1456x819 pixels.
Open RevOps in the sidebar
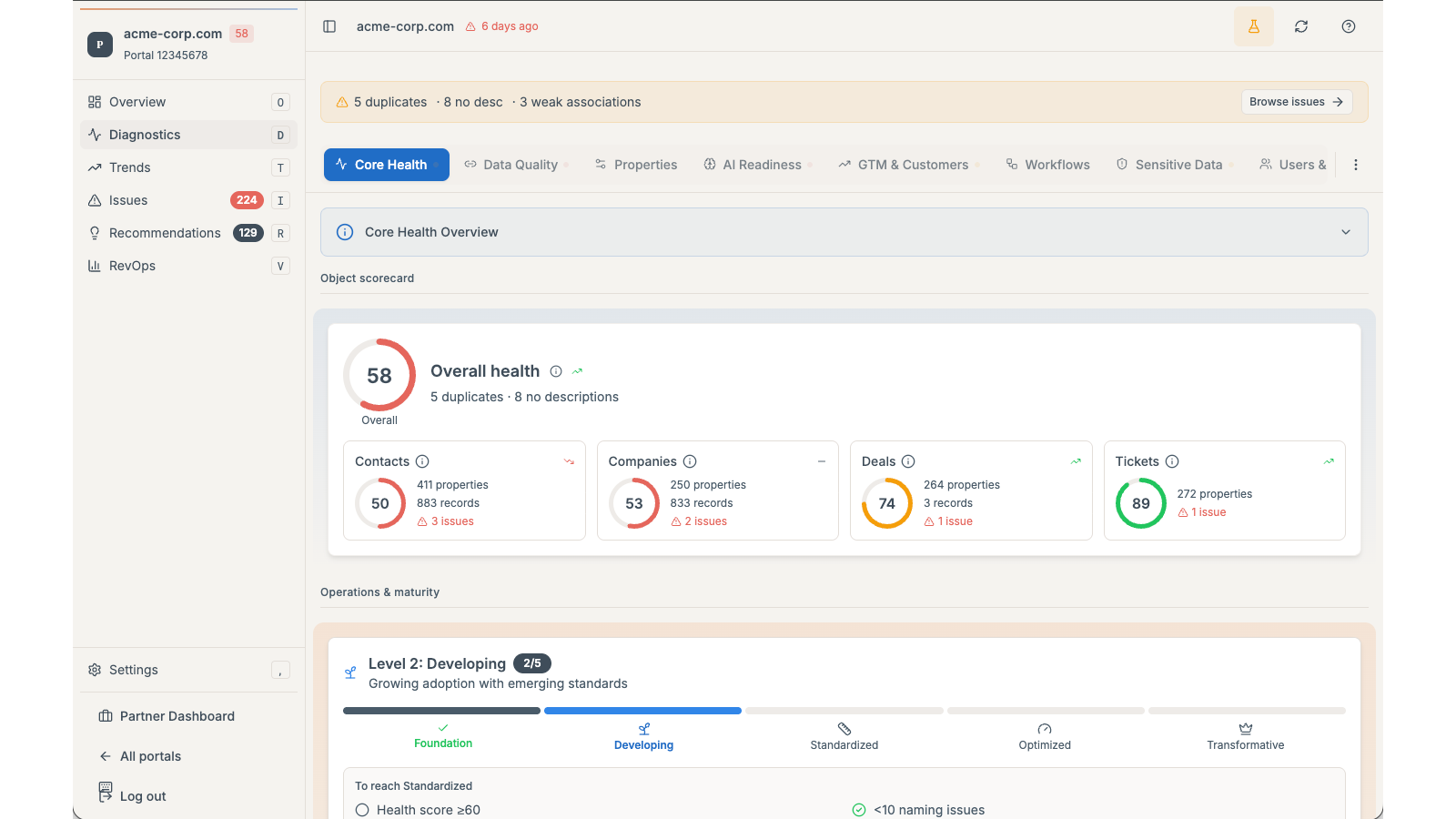pos(188,266)
